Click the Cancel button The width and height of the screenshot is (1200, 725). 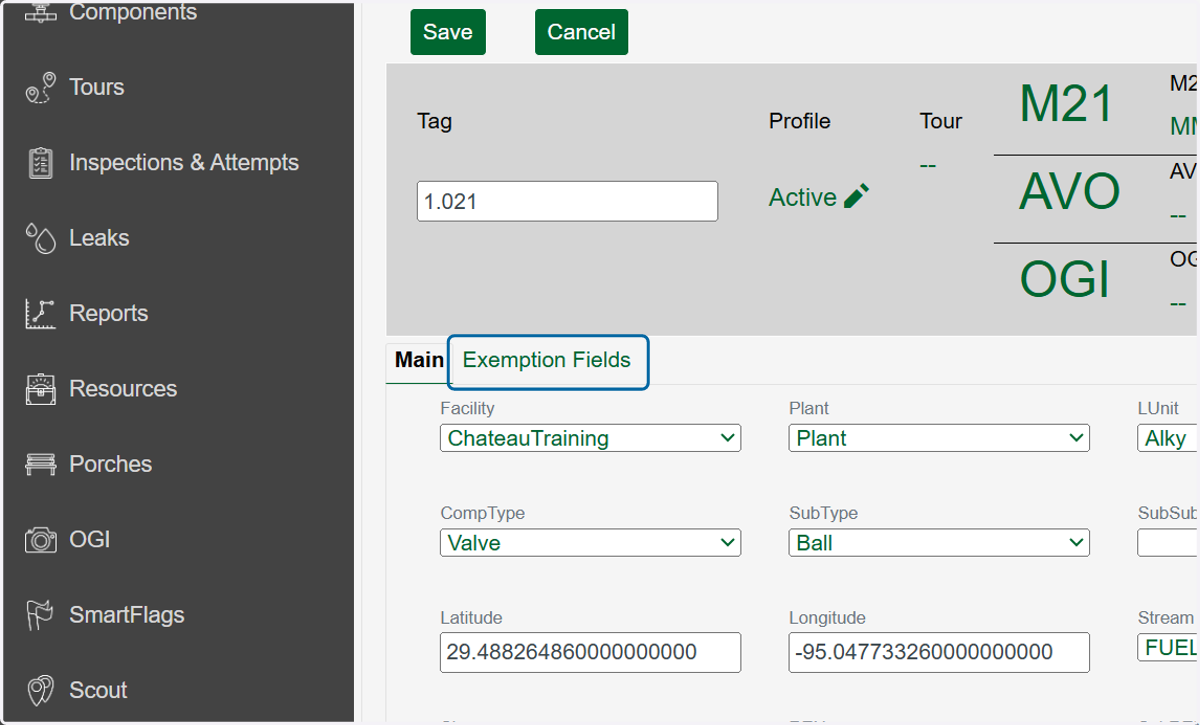581,32
